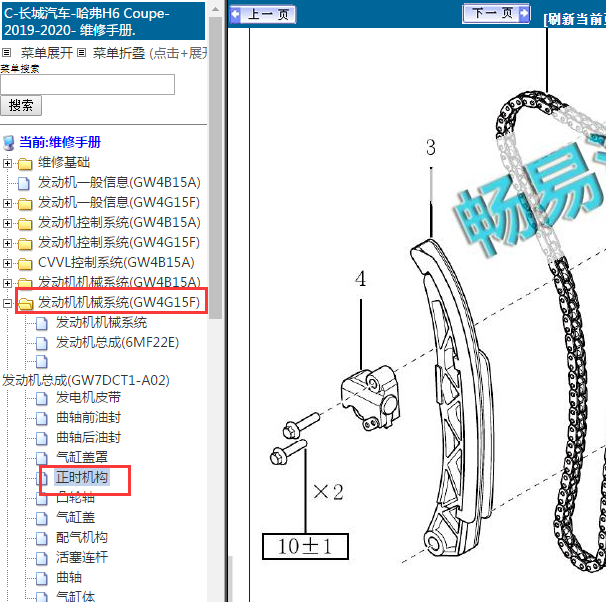Expand 发动机机械系统(GW4B15A) node

[7, 283]
